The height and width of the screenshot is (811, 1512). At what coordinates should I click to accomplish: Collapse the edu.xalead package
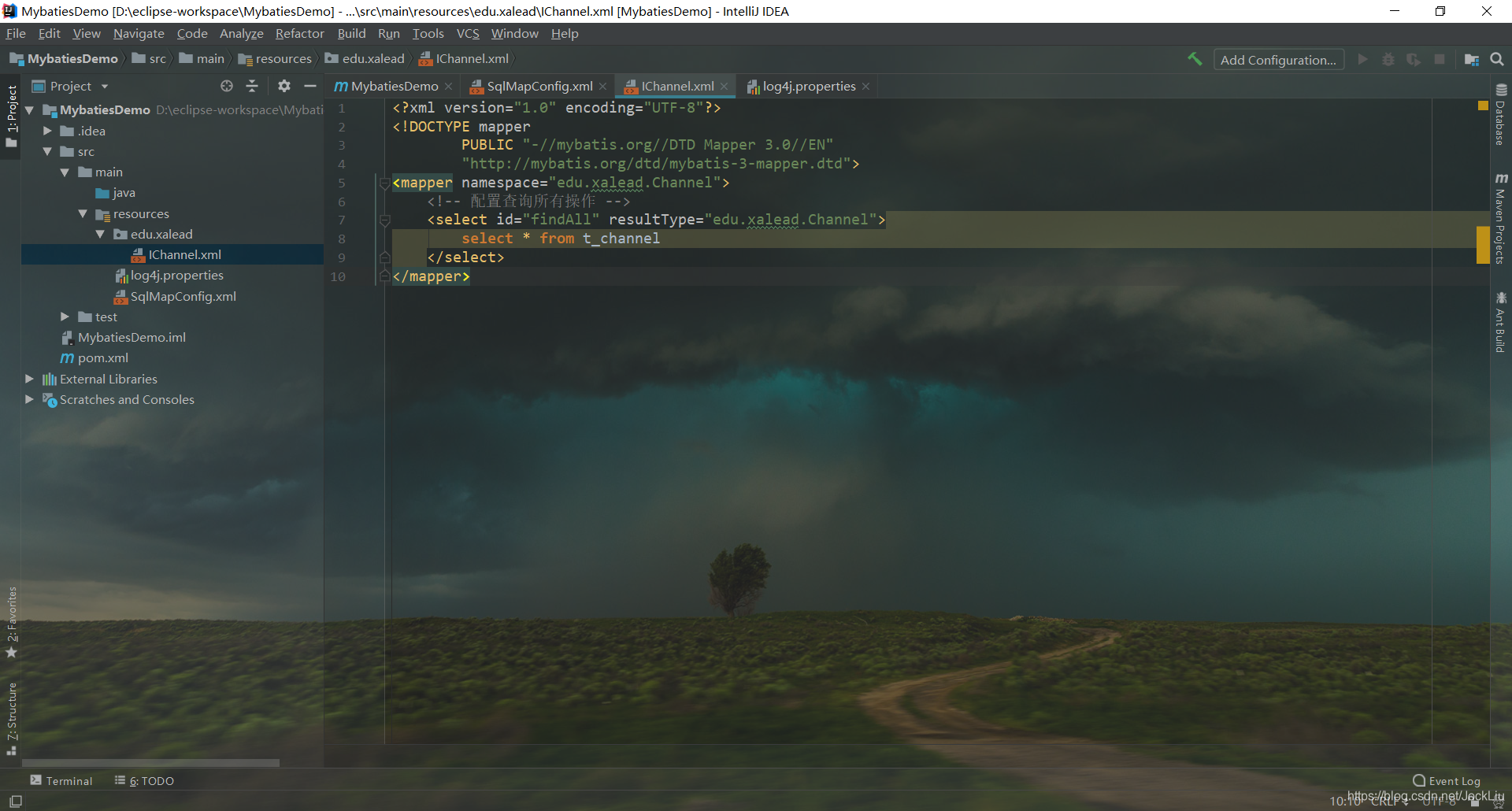coord(100,234)
